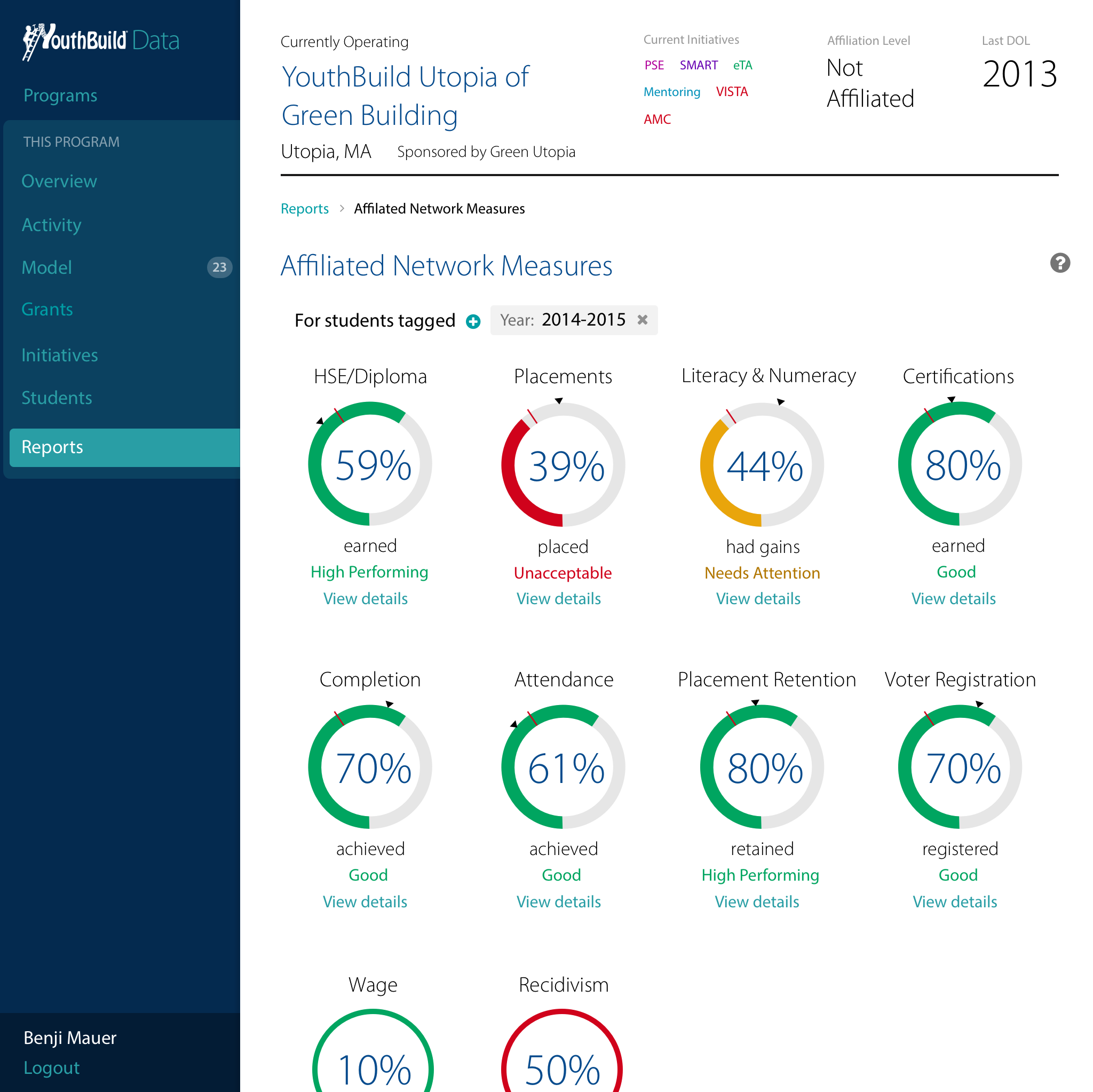Click the 'Recidivism' measure title

point(564,985)
